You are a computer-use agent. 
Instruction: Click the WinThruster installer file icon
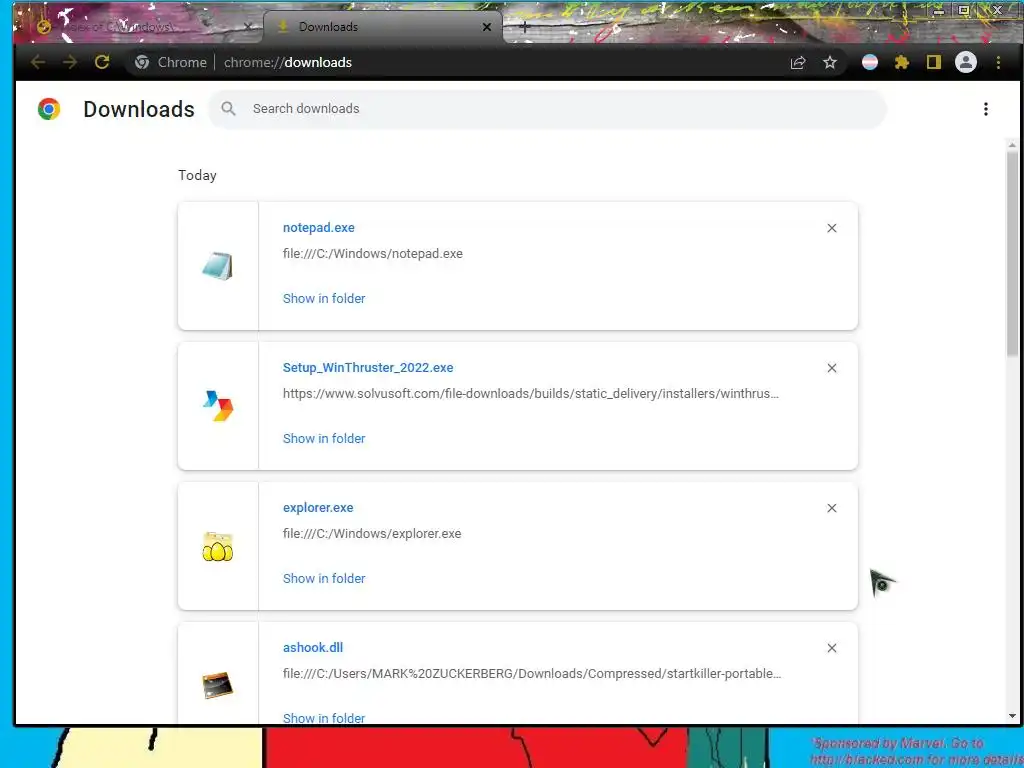(x=217, y=406)
